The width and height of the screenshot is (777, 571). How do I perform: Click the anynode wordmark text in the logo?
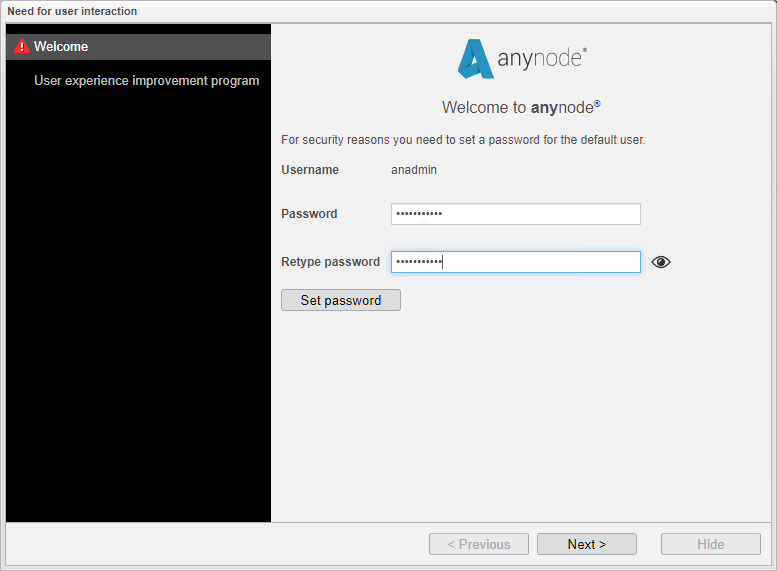click(x=541, y=59)
